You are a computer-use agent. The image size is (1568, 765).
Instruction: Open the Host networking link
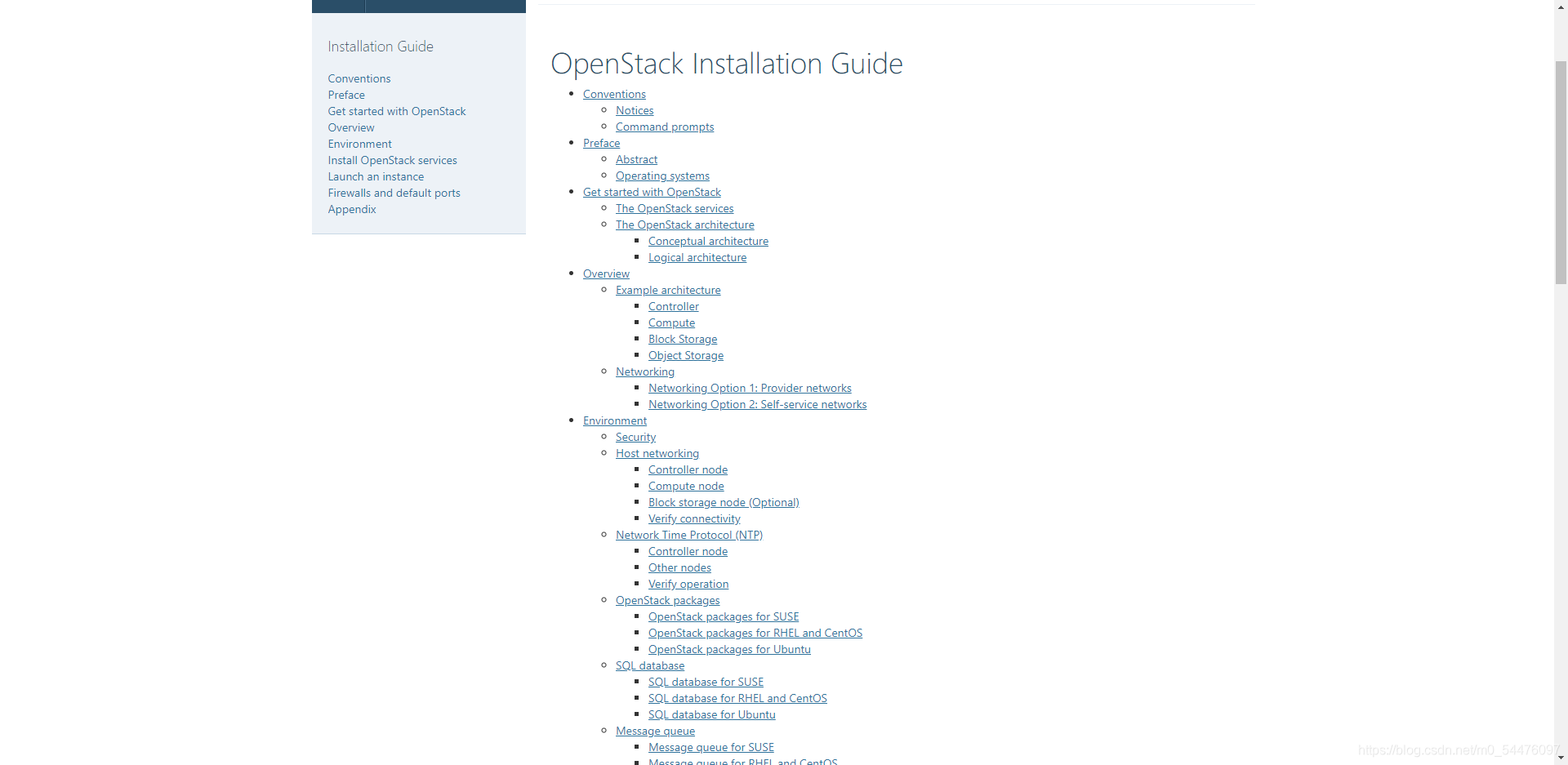pos(657,454)
